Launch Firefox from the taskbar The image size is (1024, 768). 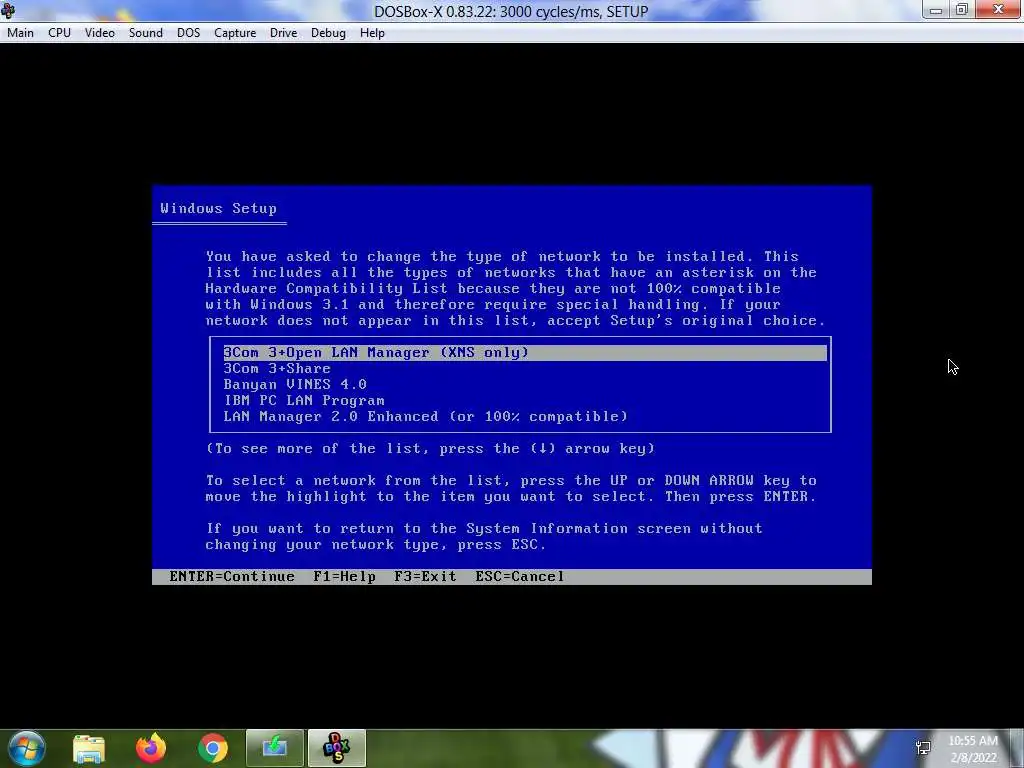[151, 748]
